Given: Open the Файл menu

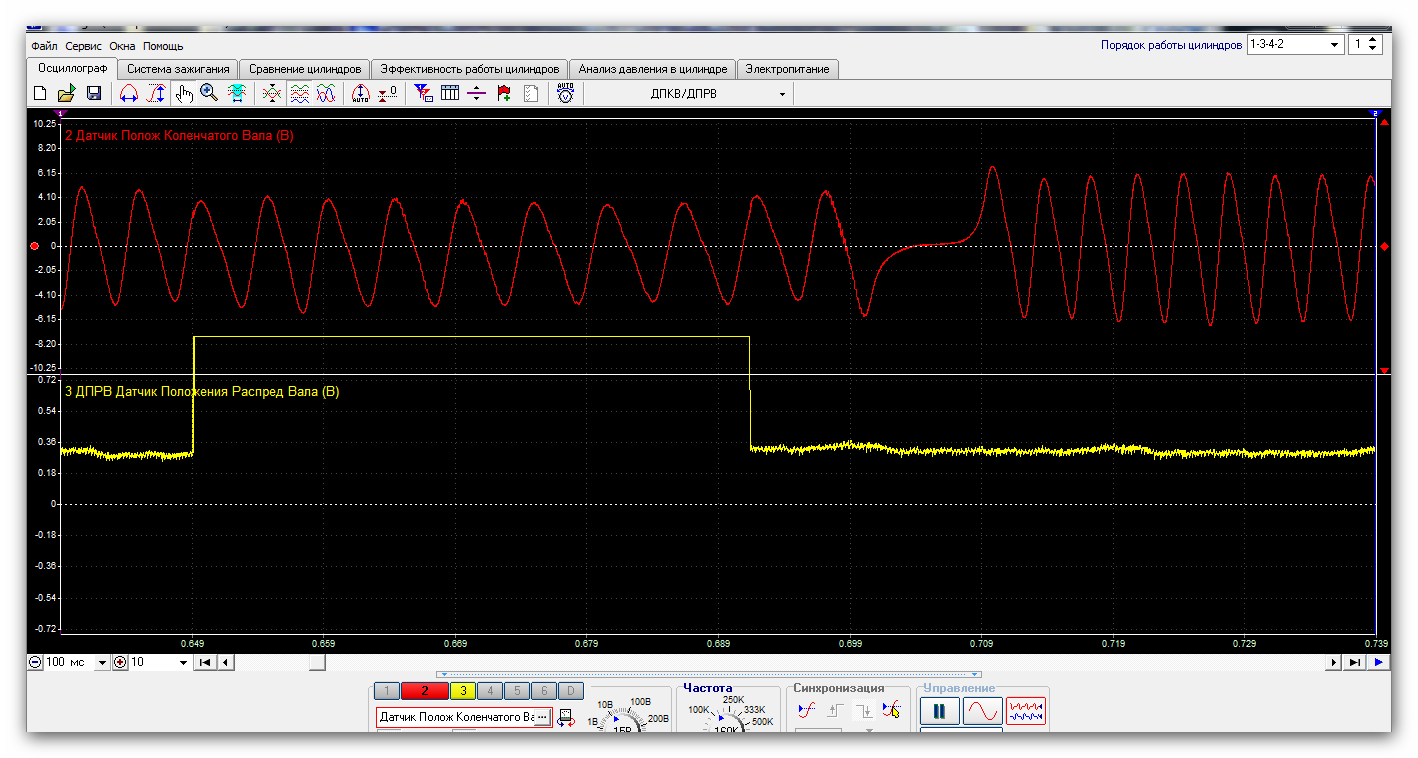Looking at the screenshot, I should 44,46.
